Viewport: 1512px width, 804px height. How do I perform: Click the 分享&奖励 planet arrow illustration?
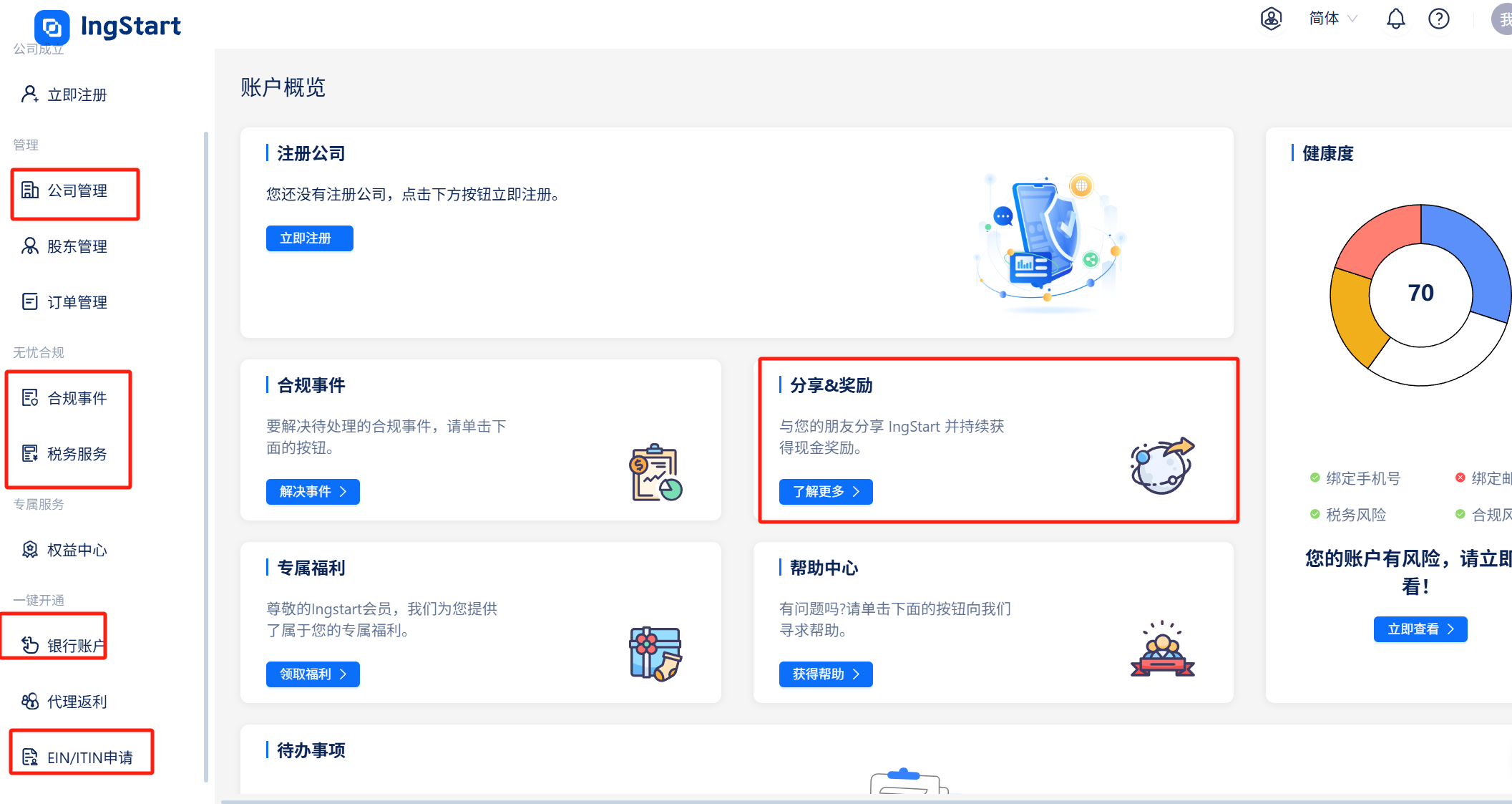pyautogui.click(x=1163, y=466)
